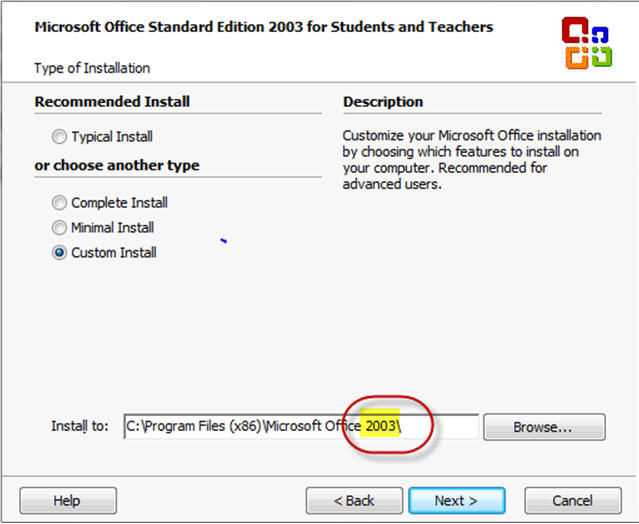Click the 'or choose another type' heading
The image size is (639, 524).
coord(117,165)
